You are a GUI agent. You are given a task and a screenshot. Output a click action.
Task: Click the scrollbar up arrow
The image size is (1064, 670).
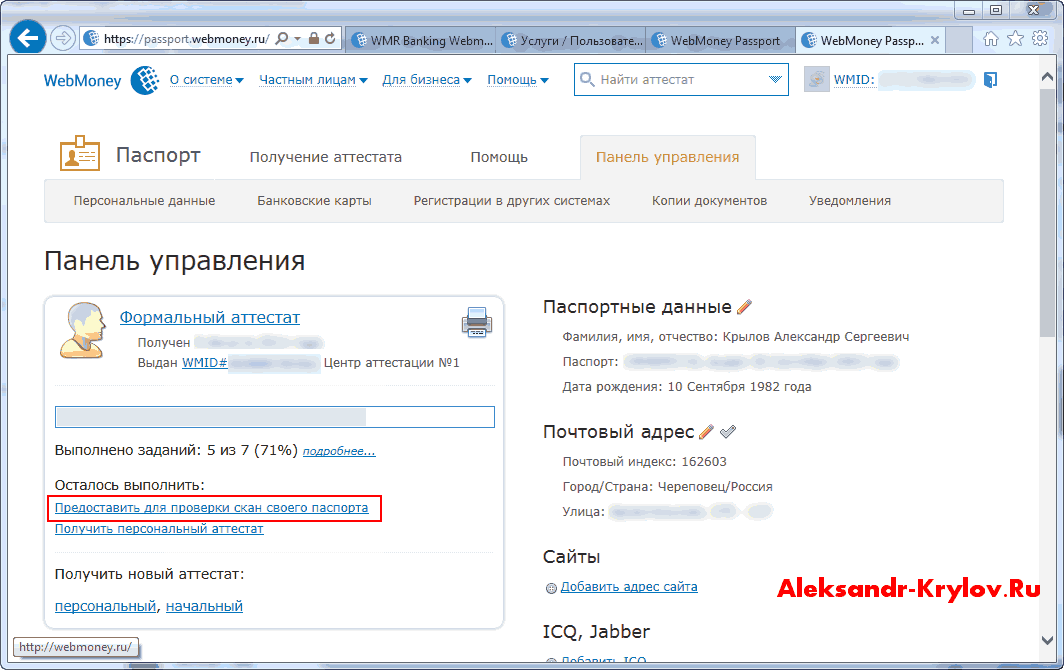(1047, 77)
